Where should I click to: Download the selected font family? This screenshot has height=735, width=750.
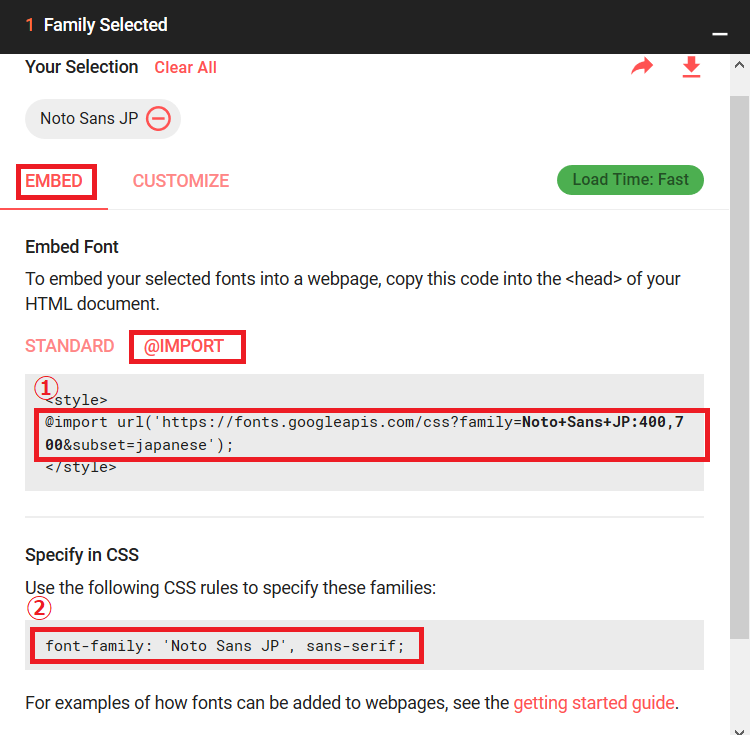(691, 67)
